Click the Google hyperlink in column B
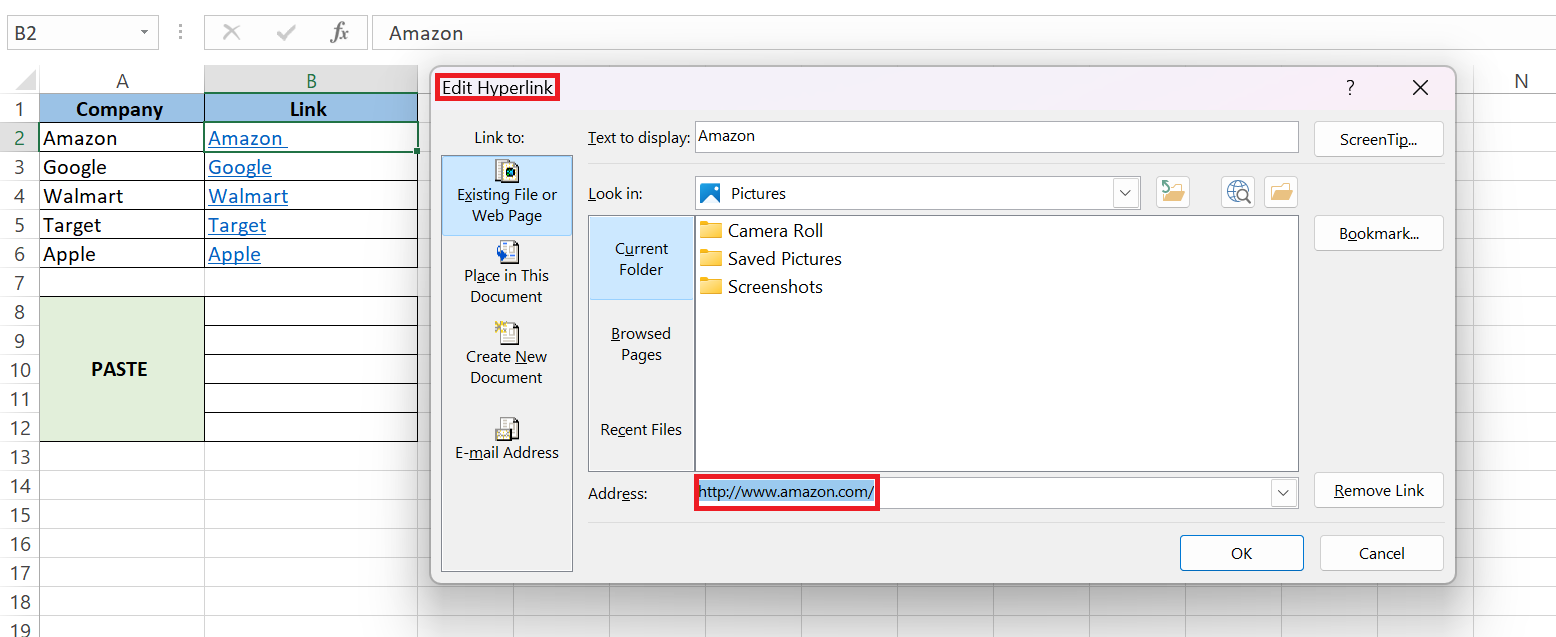This screenshot has height=637, width=1556. (240, 168)
